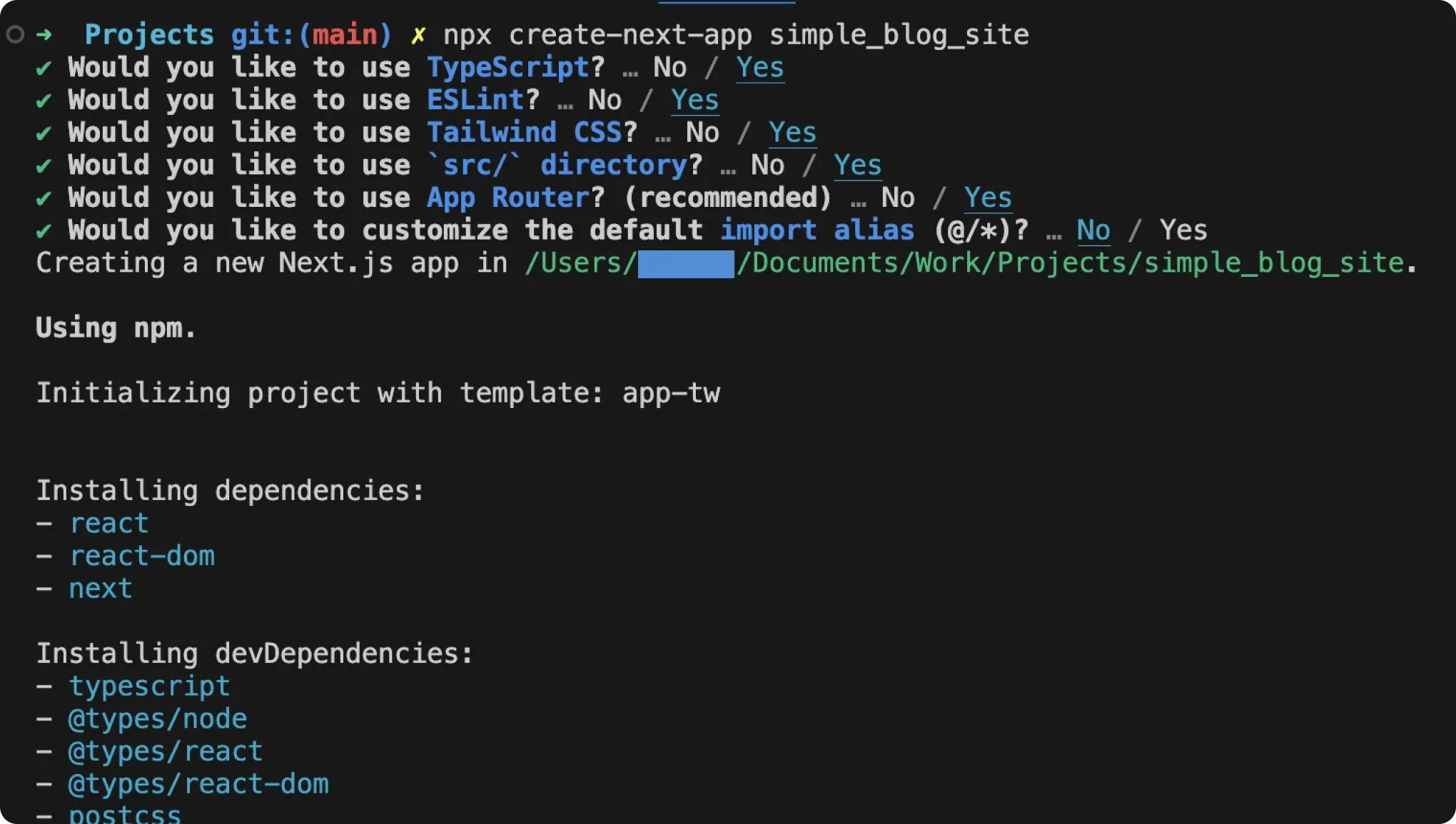
Task: Click the checkmark on src directory line
Action: [44, 166]
